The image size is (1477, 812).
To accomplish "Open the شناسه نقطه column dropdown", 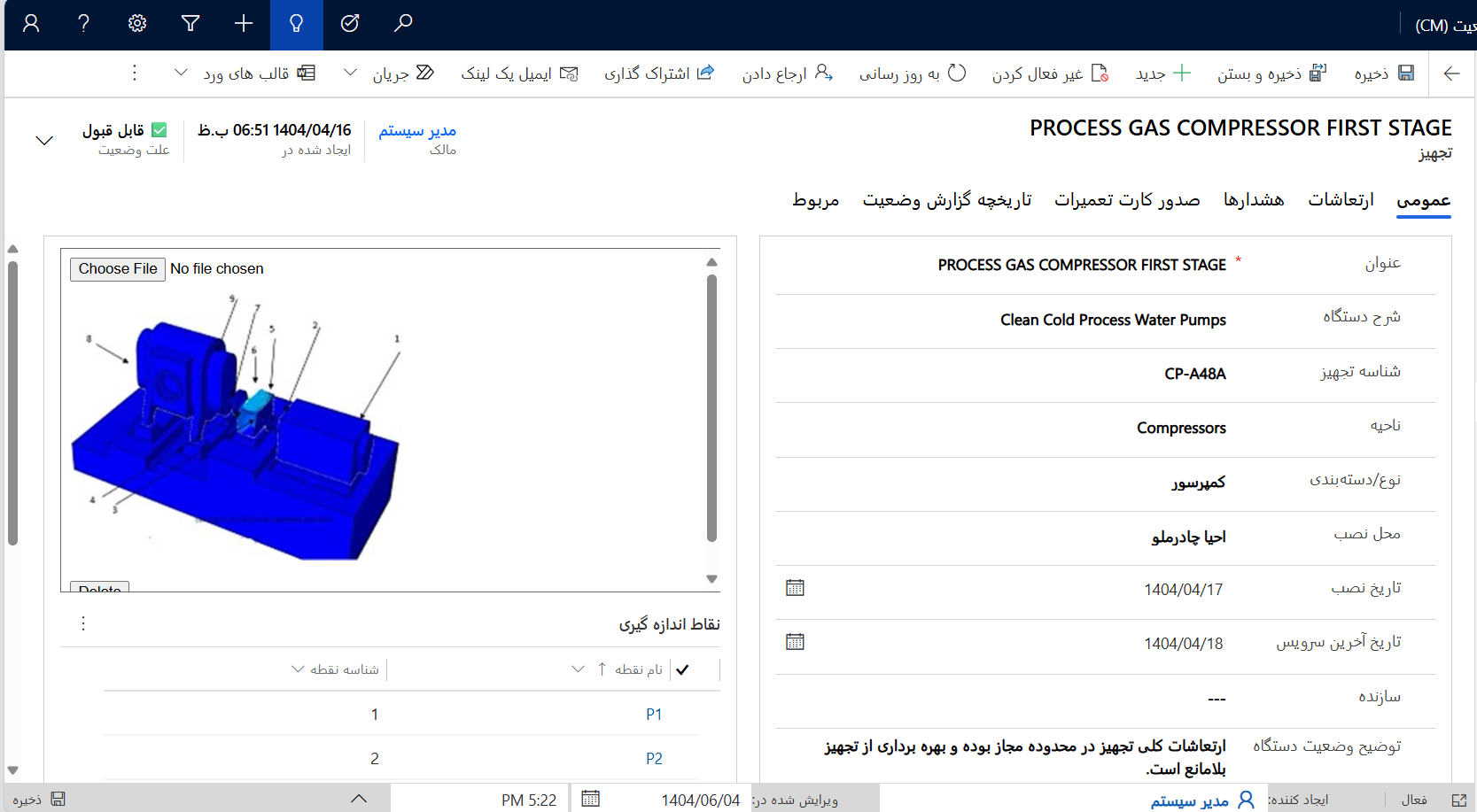I will point(298,669).
